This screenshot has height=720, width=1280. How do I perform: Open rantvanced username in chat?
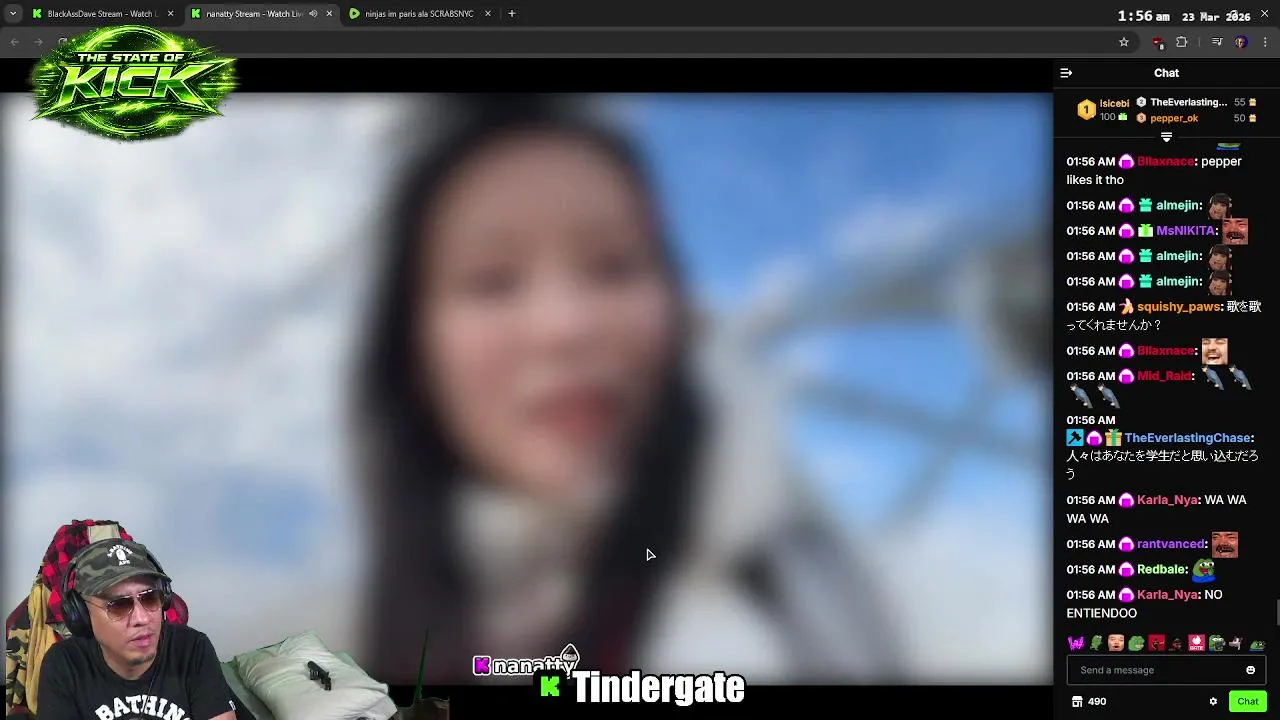coord(1171,544)
